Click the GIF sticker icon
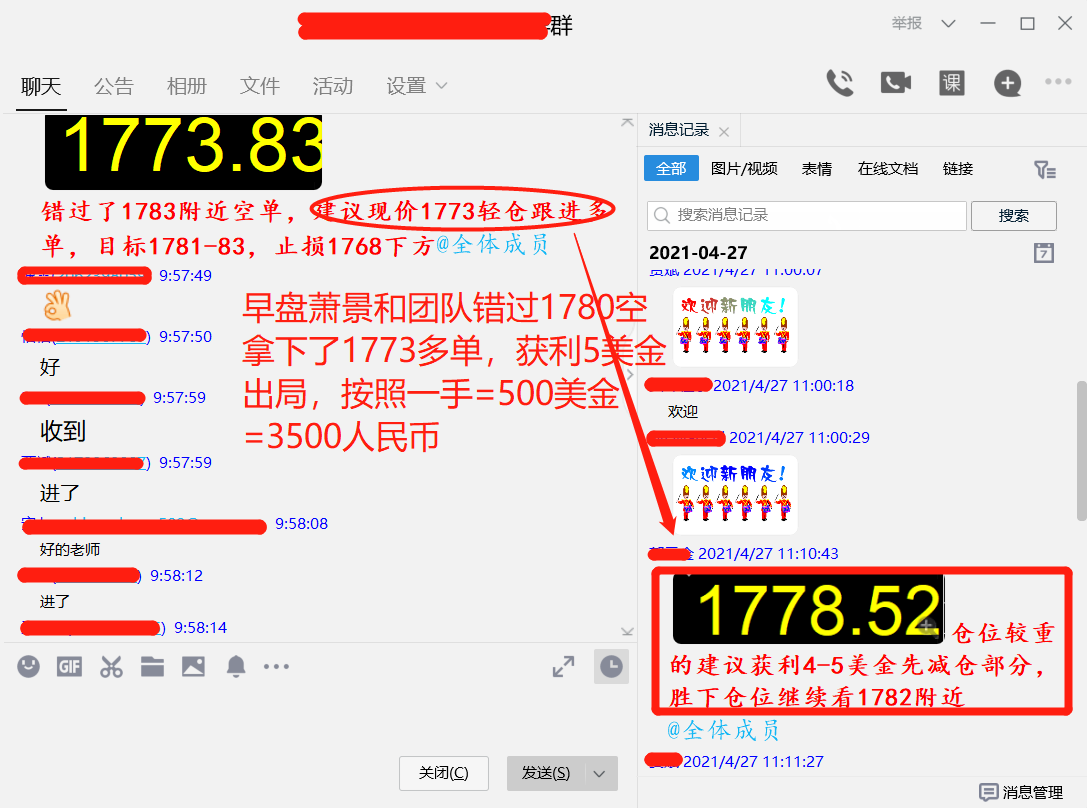Screen dimensions: 1087x808 pyautogui.click(x=69, y=666)
